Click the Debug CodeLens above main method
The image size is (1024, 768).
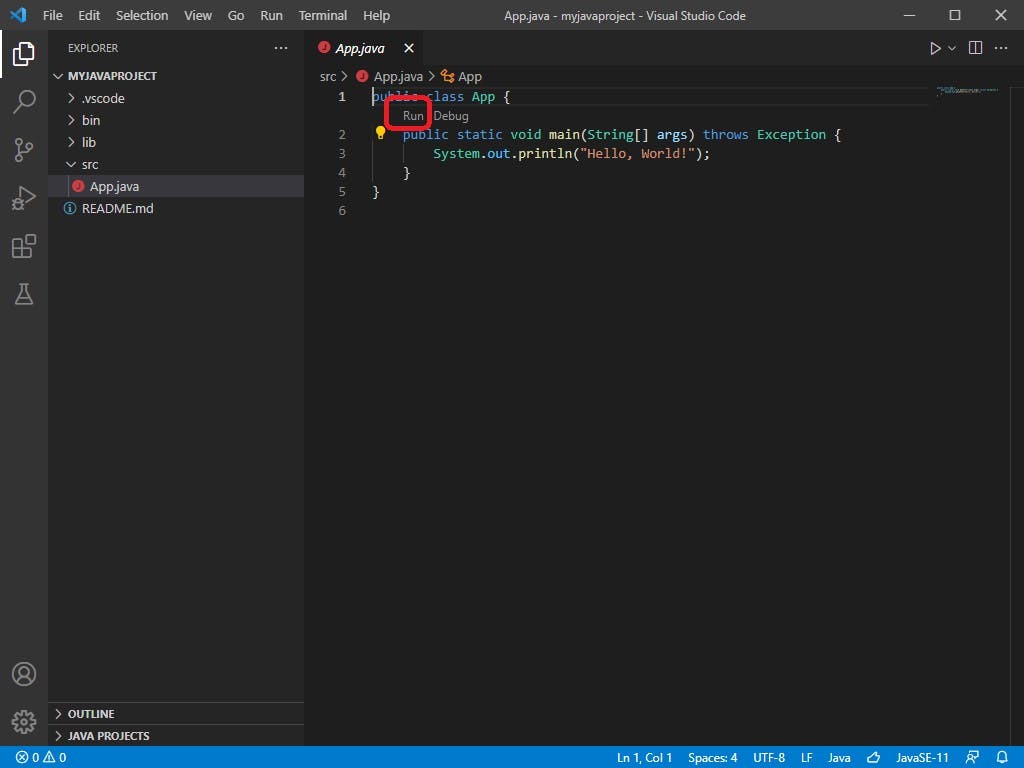coord(451,116)
